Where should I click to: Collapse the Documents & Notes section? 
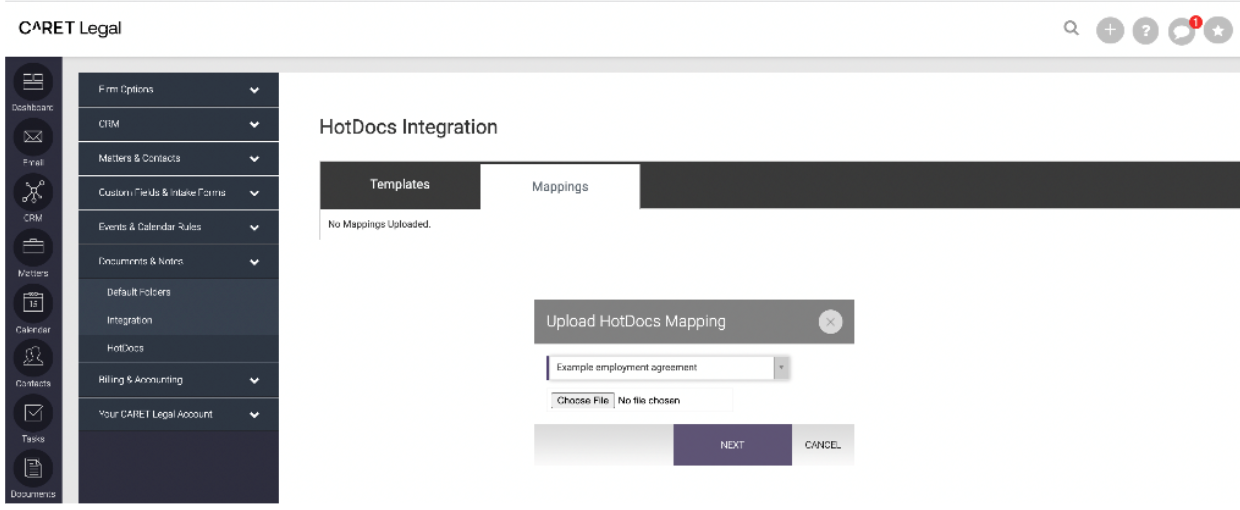(x=178, y=262)
